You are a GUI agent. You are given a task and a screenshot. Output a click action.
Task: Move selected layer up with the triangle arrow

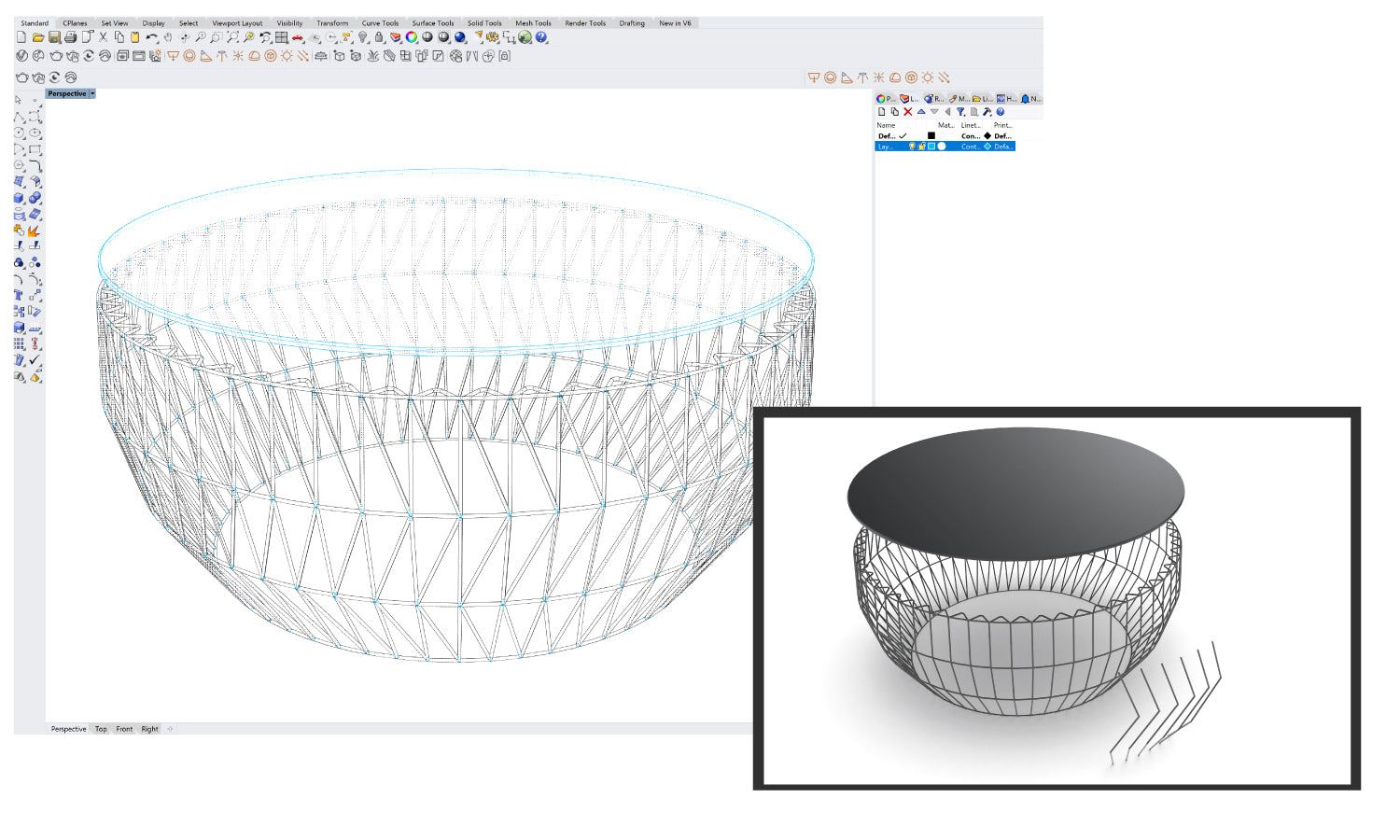tap(921, 111)
